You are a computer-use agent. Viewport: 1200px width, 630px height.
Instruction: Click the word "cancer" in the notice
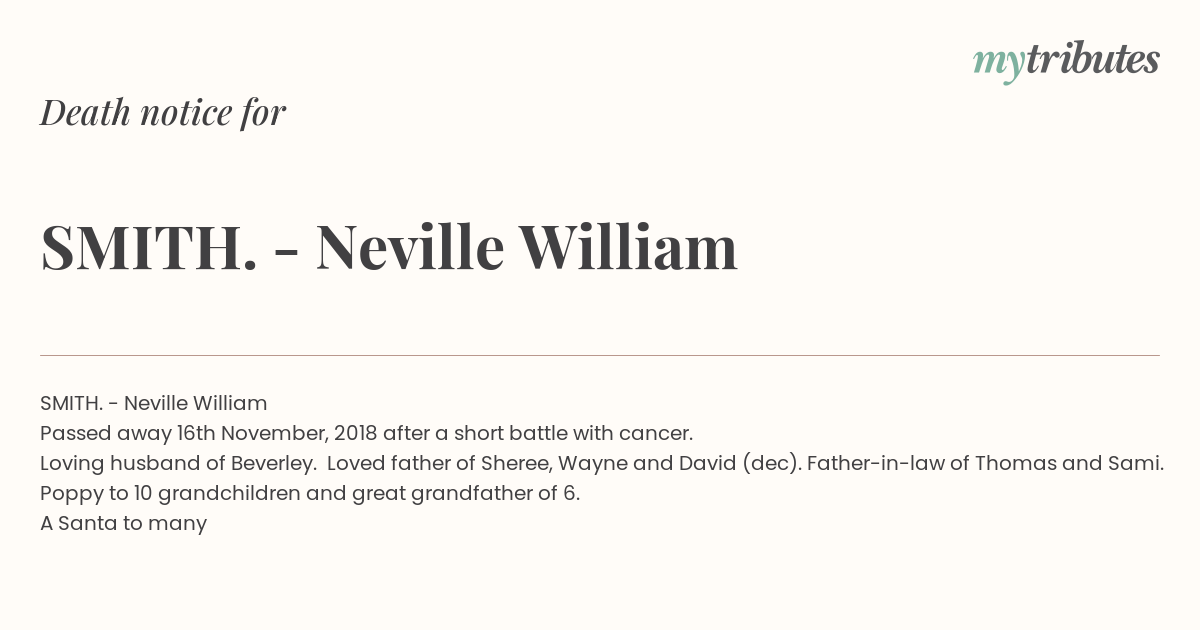pos(655,434)
